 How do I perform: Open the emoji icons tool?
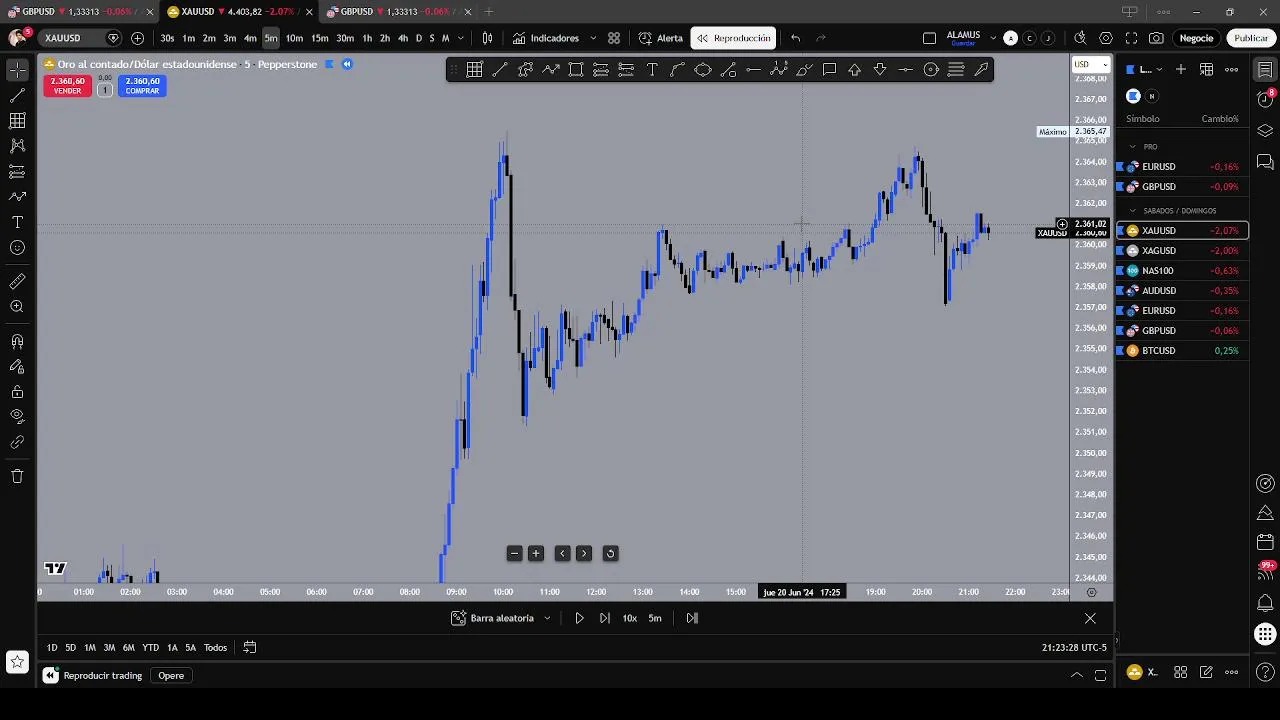click(17, 247)
